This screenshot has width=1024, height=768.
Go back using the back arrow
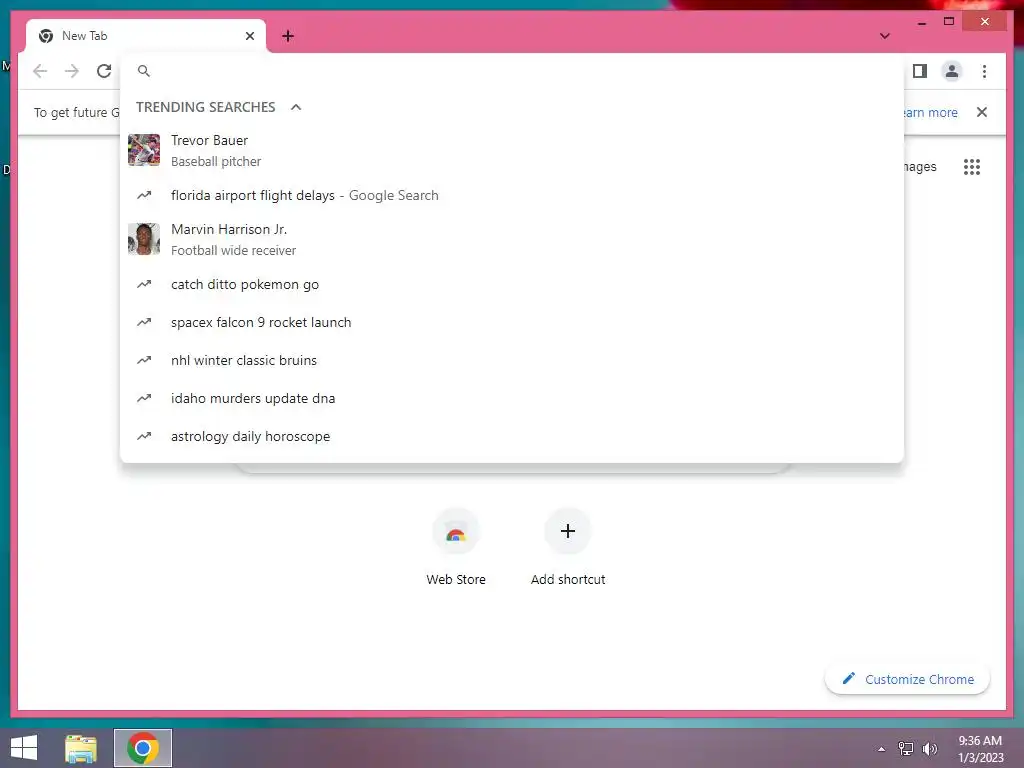(x=40, y=71)
